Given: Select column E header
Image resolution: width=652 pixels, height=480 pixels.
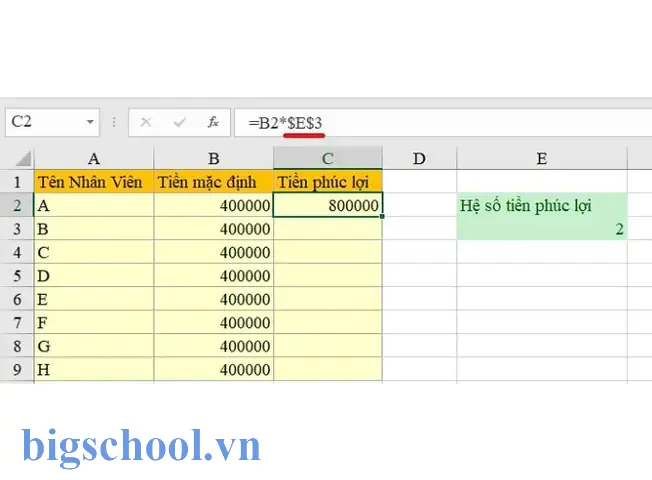Looking at the screenshot, I should point(541,158).
